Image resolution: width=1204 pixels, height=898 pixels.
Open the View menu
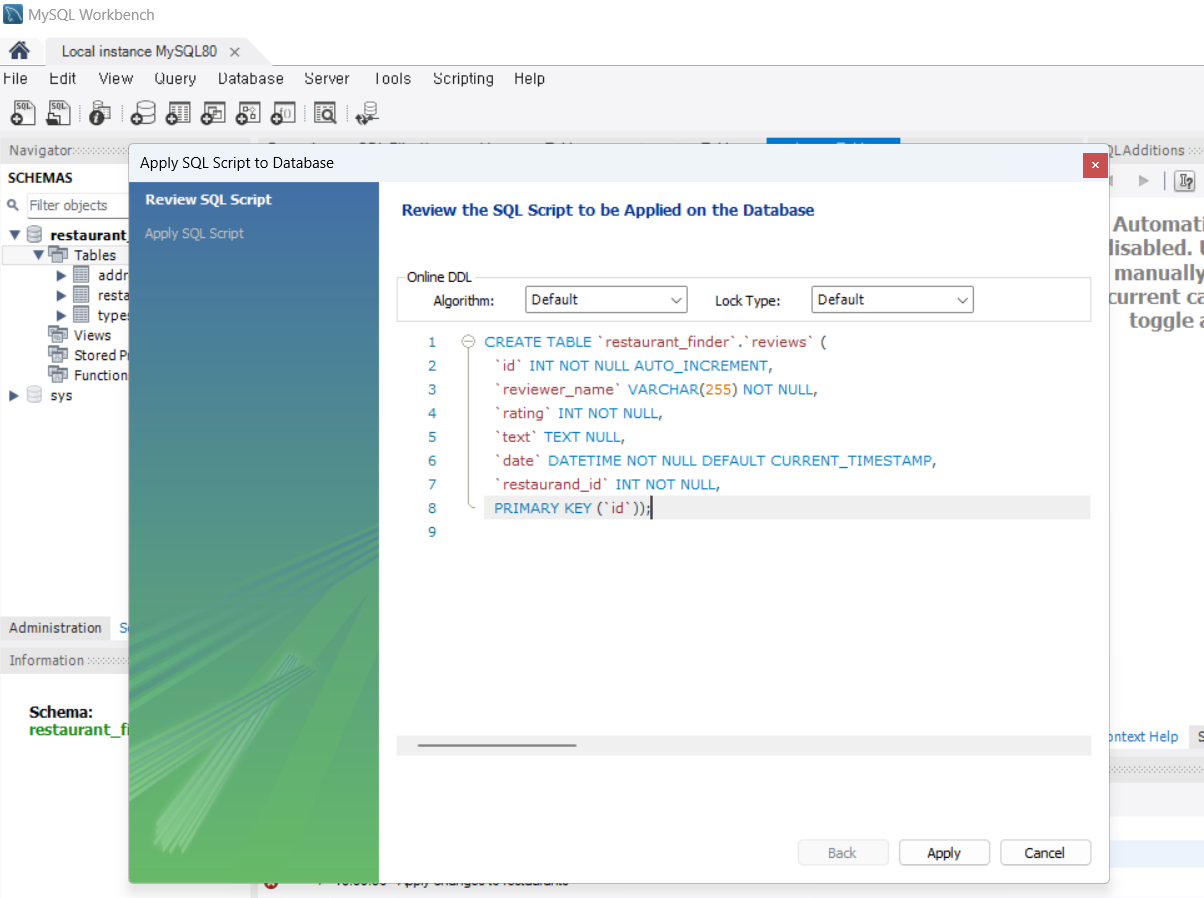pos(116,78)
